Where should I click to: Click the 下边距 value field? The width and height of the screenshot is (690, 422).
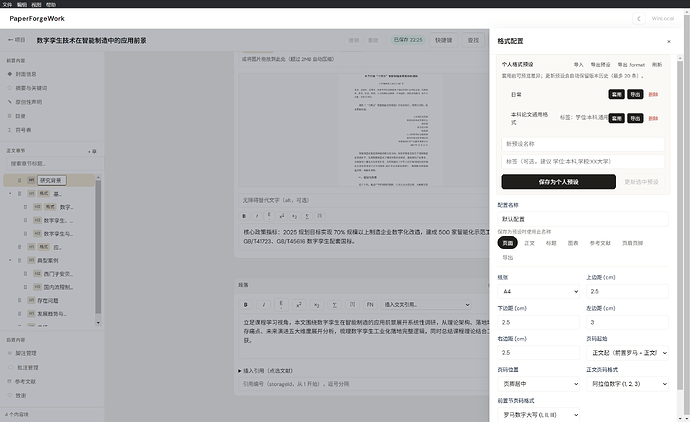click(539, 322)
